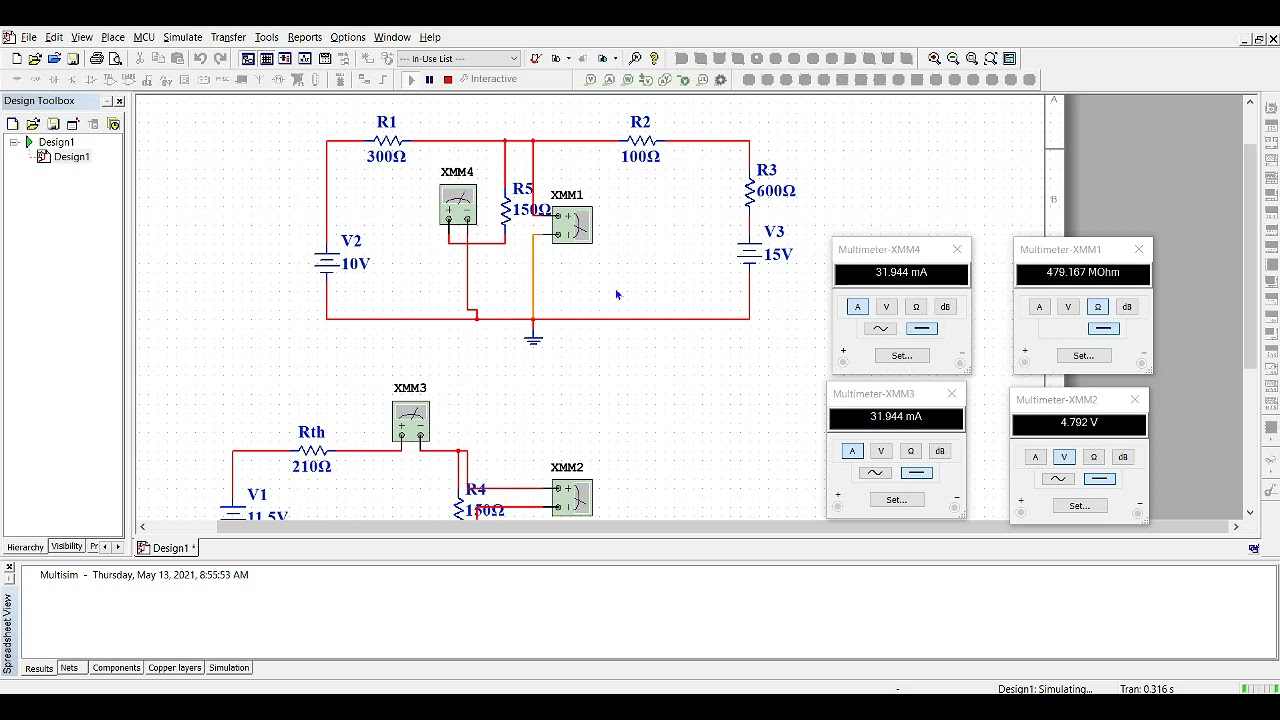Switch XMM4 multimeter to AC signal mode
The image size is (1280, 720).
tap(880, 329)
